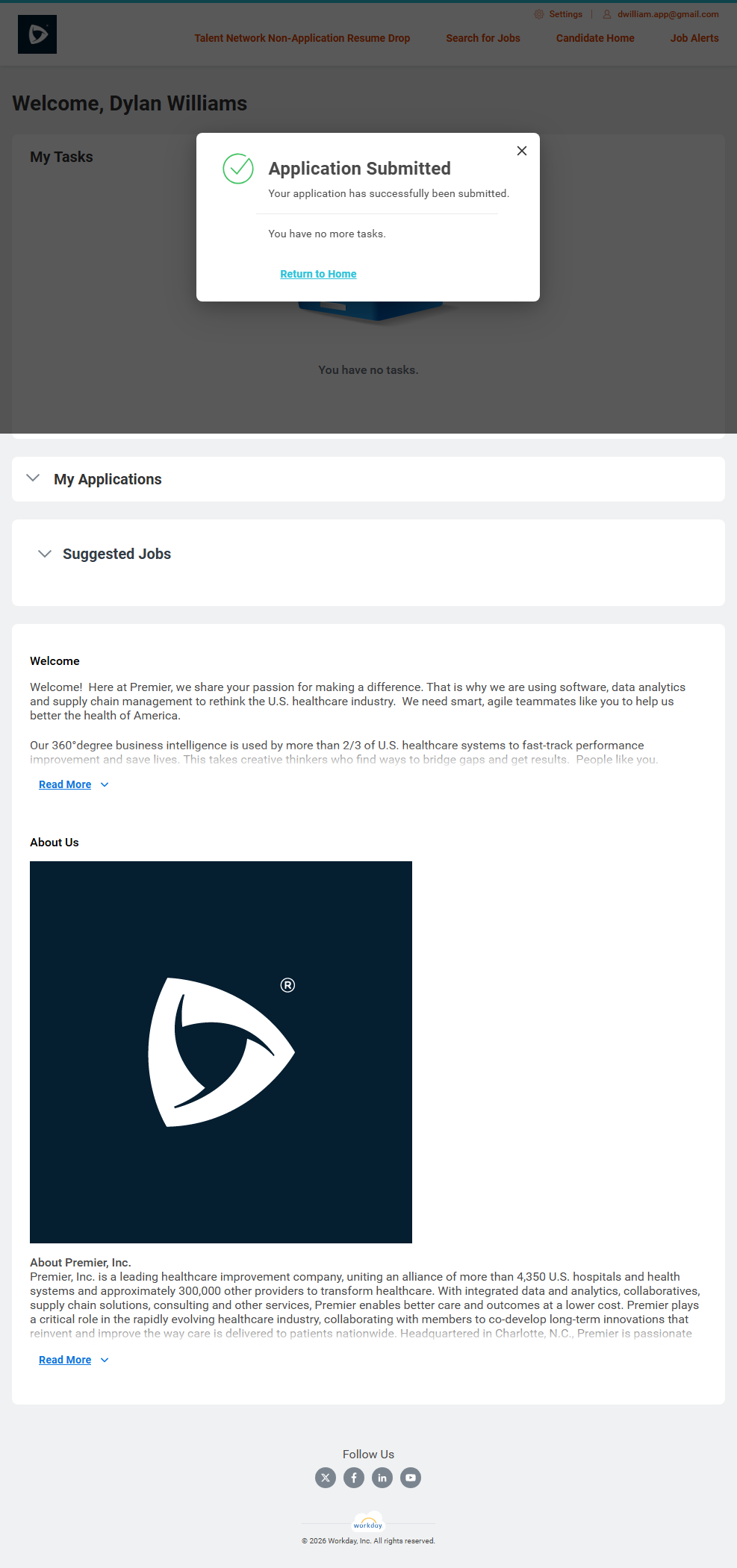Go to Candidate Home menu item
Viewport: 737px width, 1568px height.
pyautogui.click(x=595, y=38)
